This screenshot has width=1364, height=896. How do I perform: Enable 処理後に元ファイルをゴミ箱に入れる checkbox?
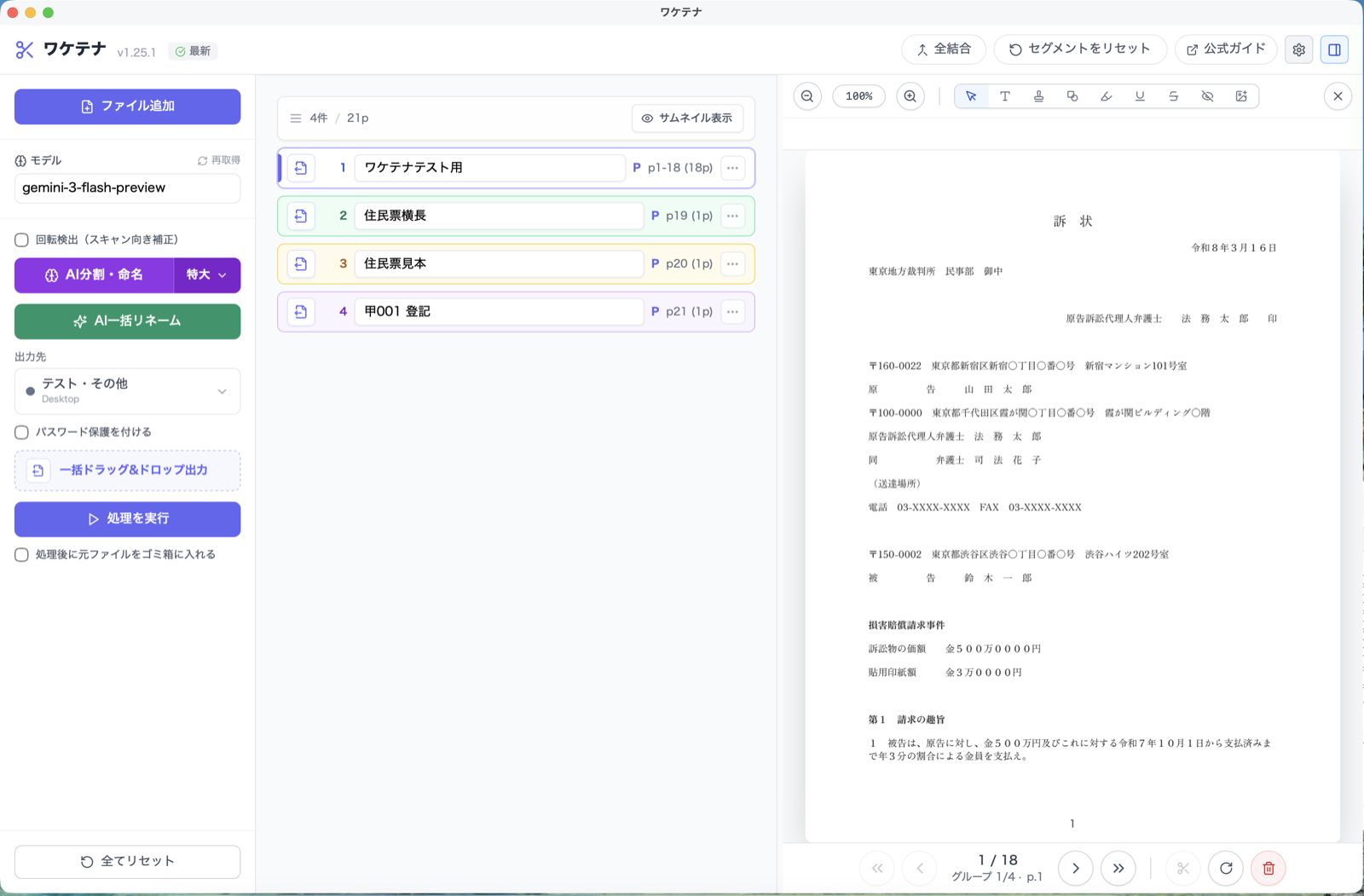[22, 554]
